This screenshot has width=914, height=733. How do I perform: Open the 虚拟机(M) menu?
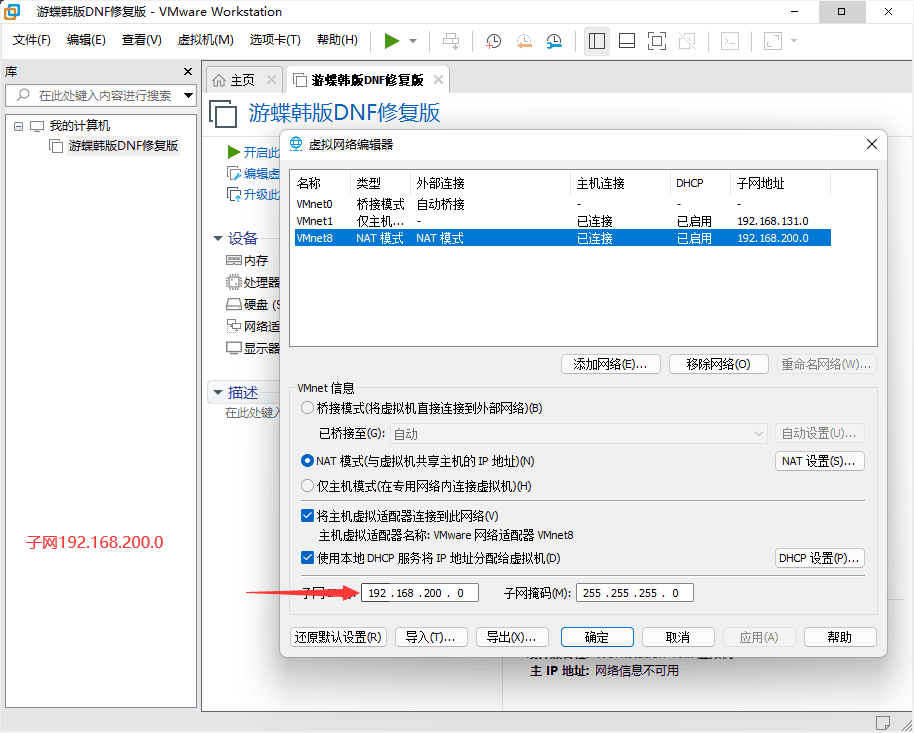205,40
